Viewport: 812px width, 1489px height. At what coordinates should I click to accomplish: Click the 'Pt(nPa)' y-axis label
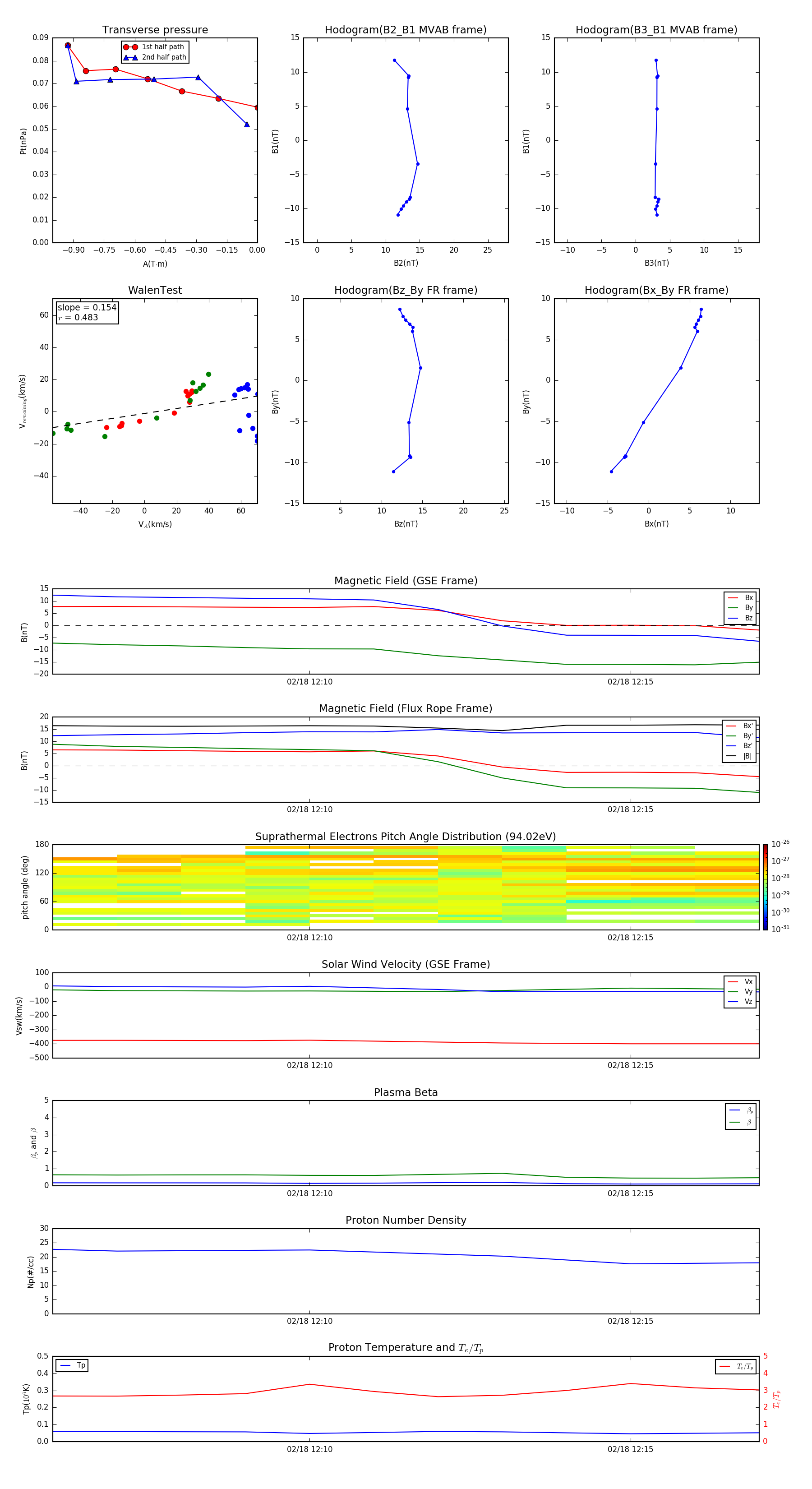click(23, 140)
